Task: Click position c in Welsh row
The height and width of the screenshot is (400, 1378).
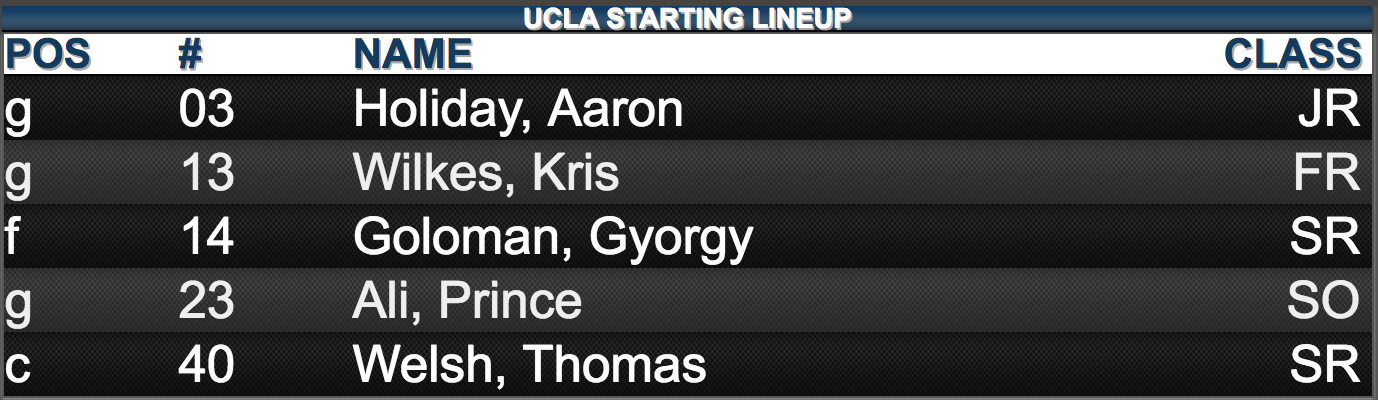Action: coord(17,366)
